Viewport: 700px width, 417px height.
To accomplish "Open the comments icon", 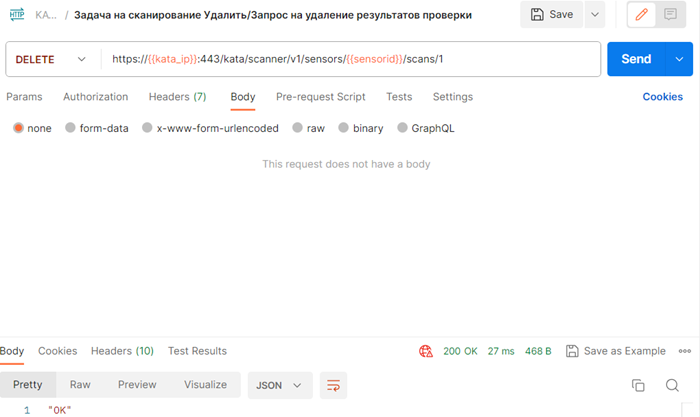I will 671,15.
